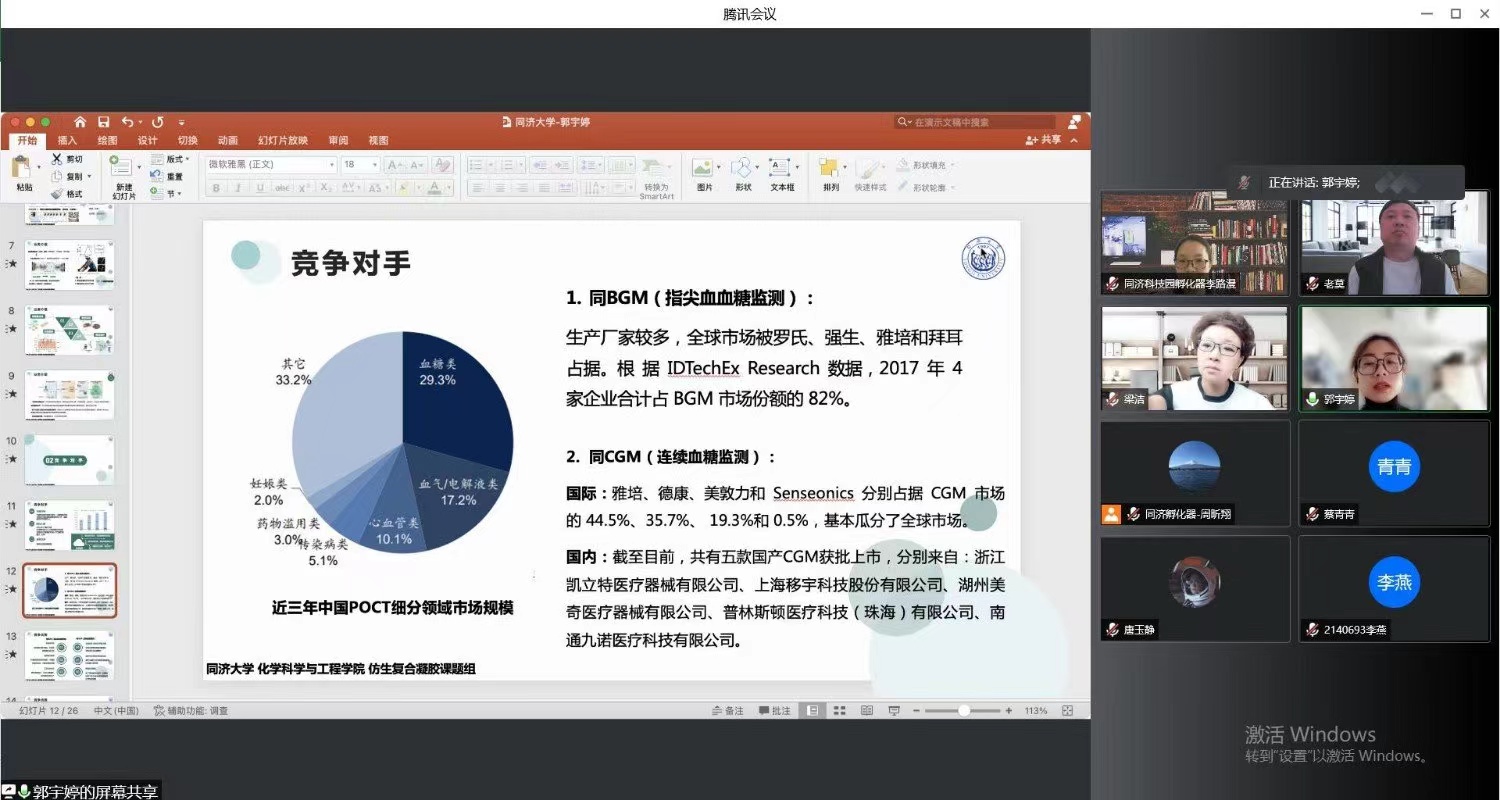Toggle the comments pane (批注)
The height and width of the screenshot is (800, 1500).
[x=774, y=711]
